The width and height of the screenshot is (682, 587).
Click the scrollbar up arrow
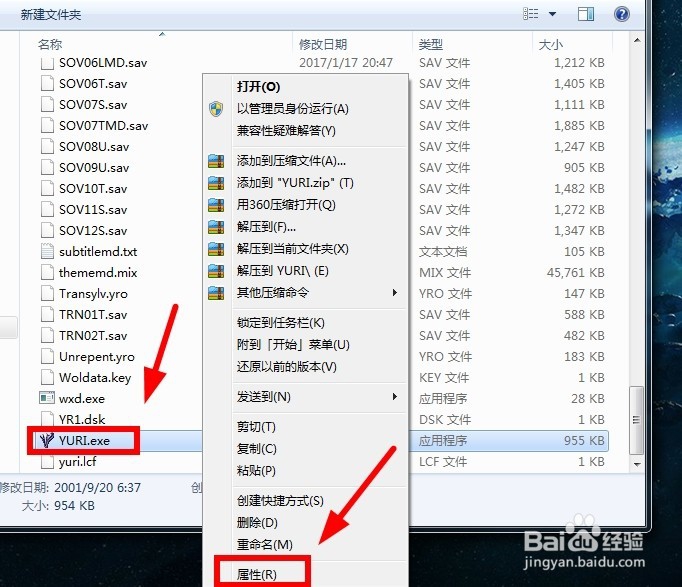[x=637, y=40]
